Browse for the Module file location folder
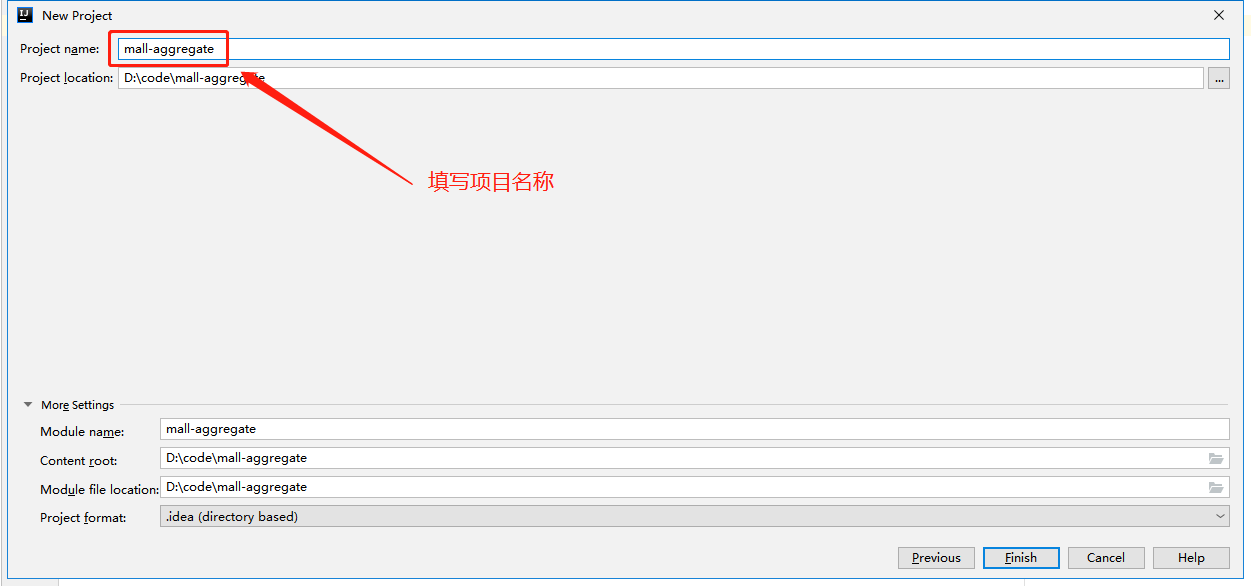The width and height of the screenshot is (1251, 586). point(1216,487)
